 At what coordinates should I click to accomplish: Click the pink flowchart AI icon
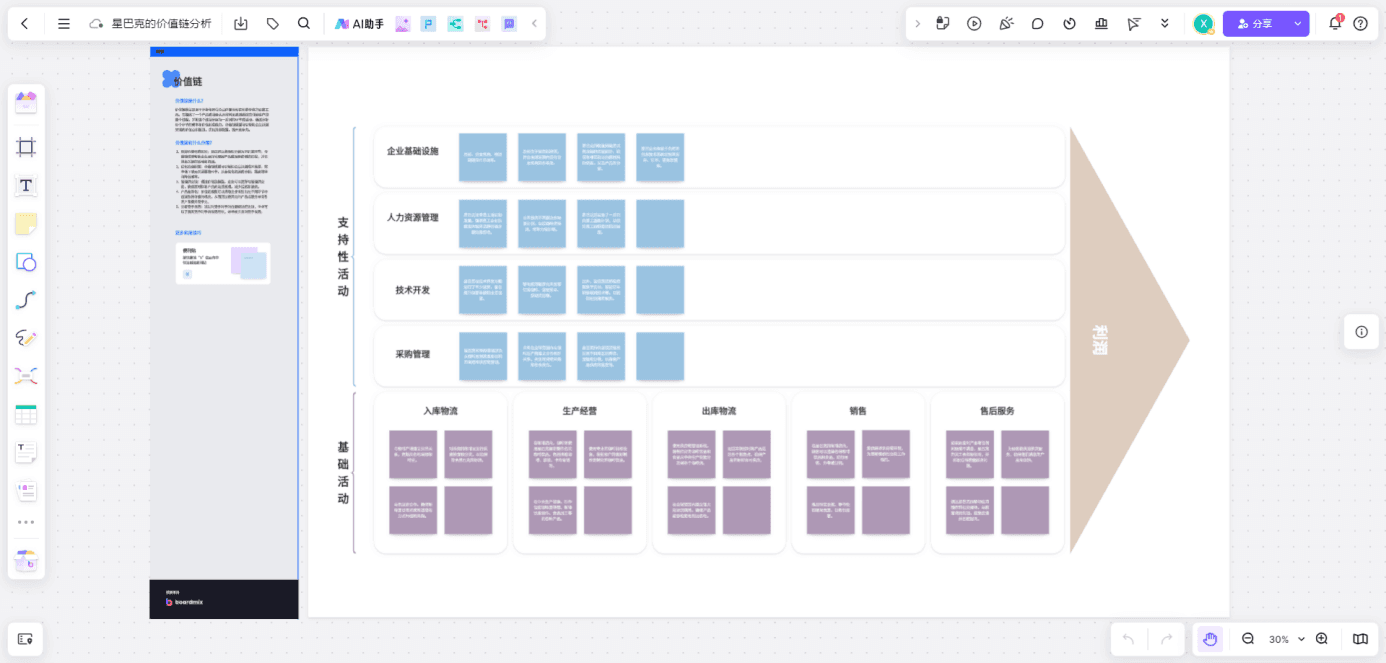click(483, 24)
